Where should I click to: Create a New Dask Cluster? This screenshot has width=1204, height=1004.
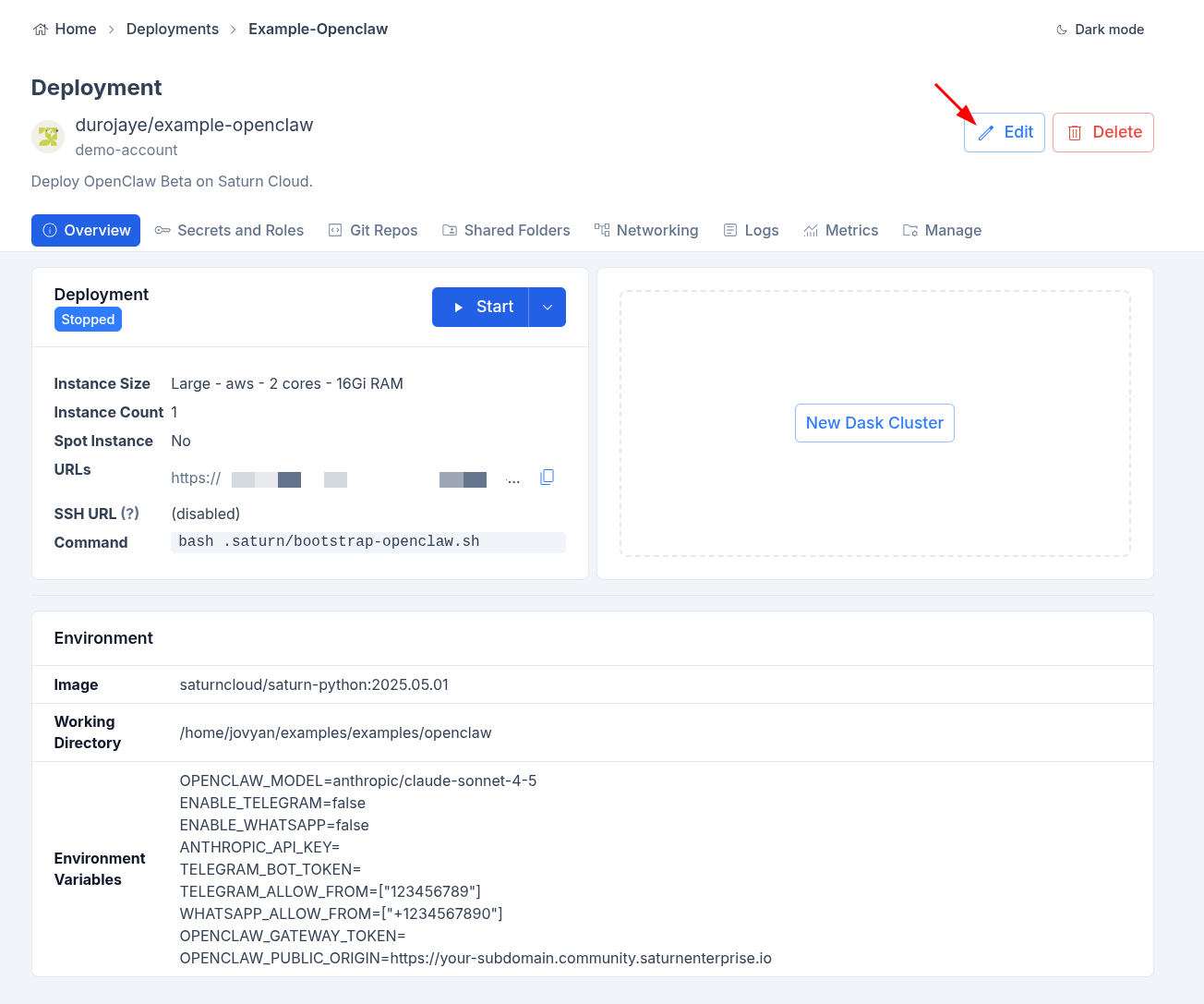[874, 423]
